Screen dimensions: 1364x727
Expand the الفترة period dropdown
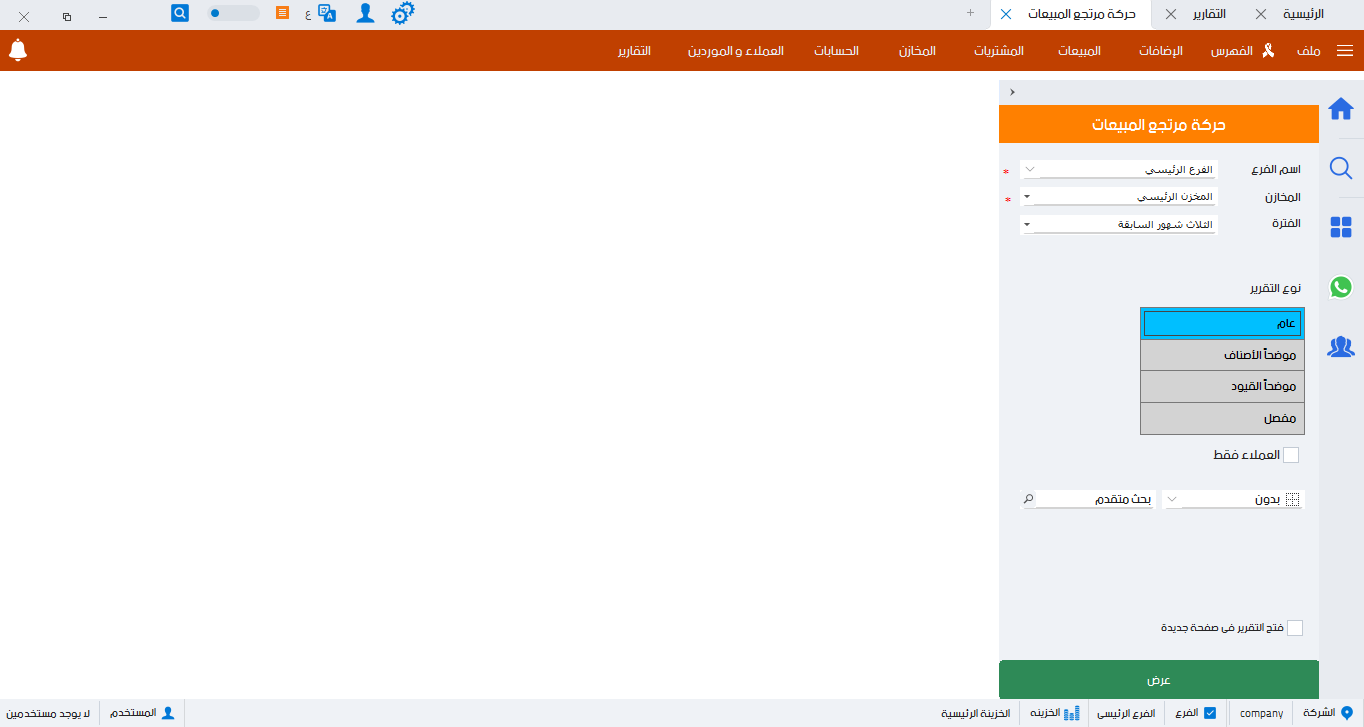1118,225
